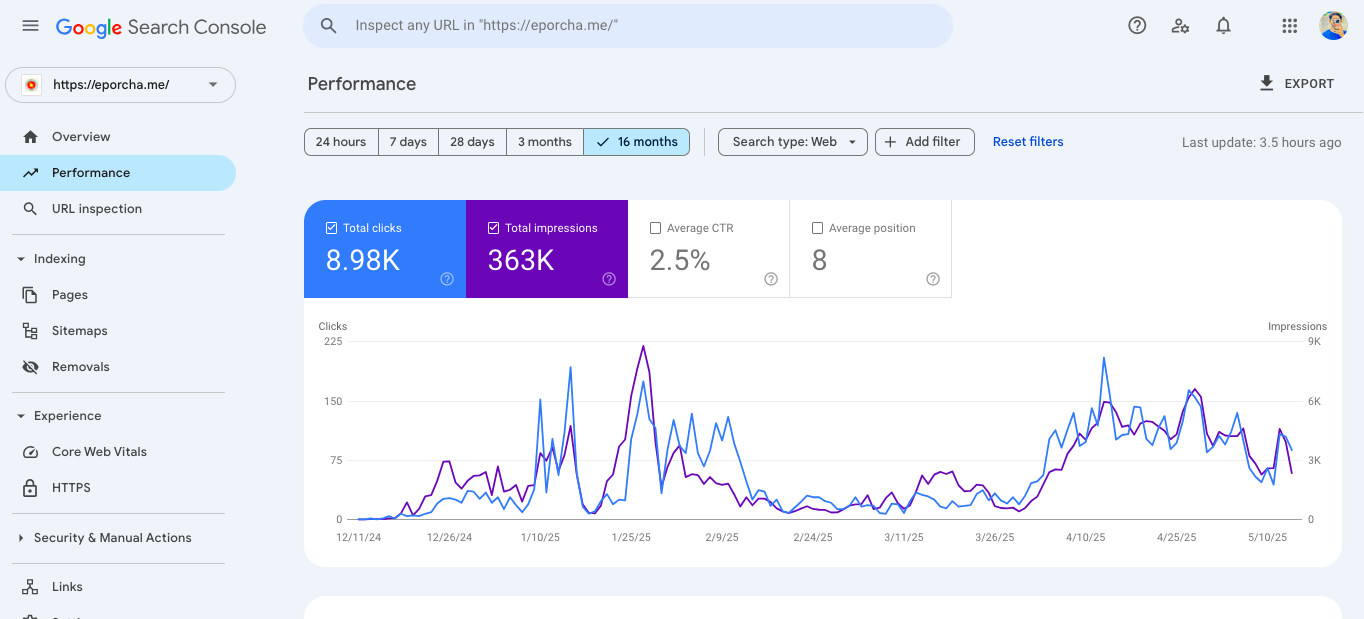Open Overview in the sidebar
The width and height of the screenshot is (1364, 619).
118,137
